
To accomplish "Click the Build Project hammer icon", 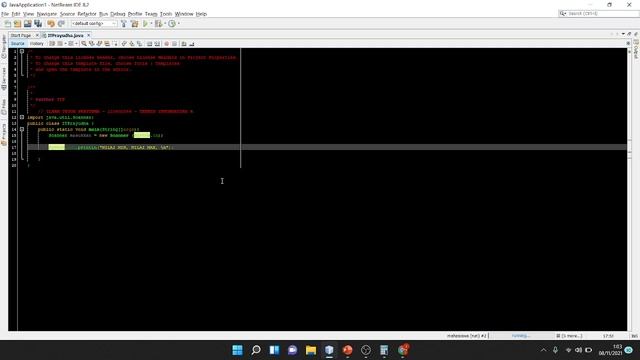I will [x=124, y=24].
